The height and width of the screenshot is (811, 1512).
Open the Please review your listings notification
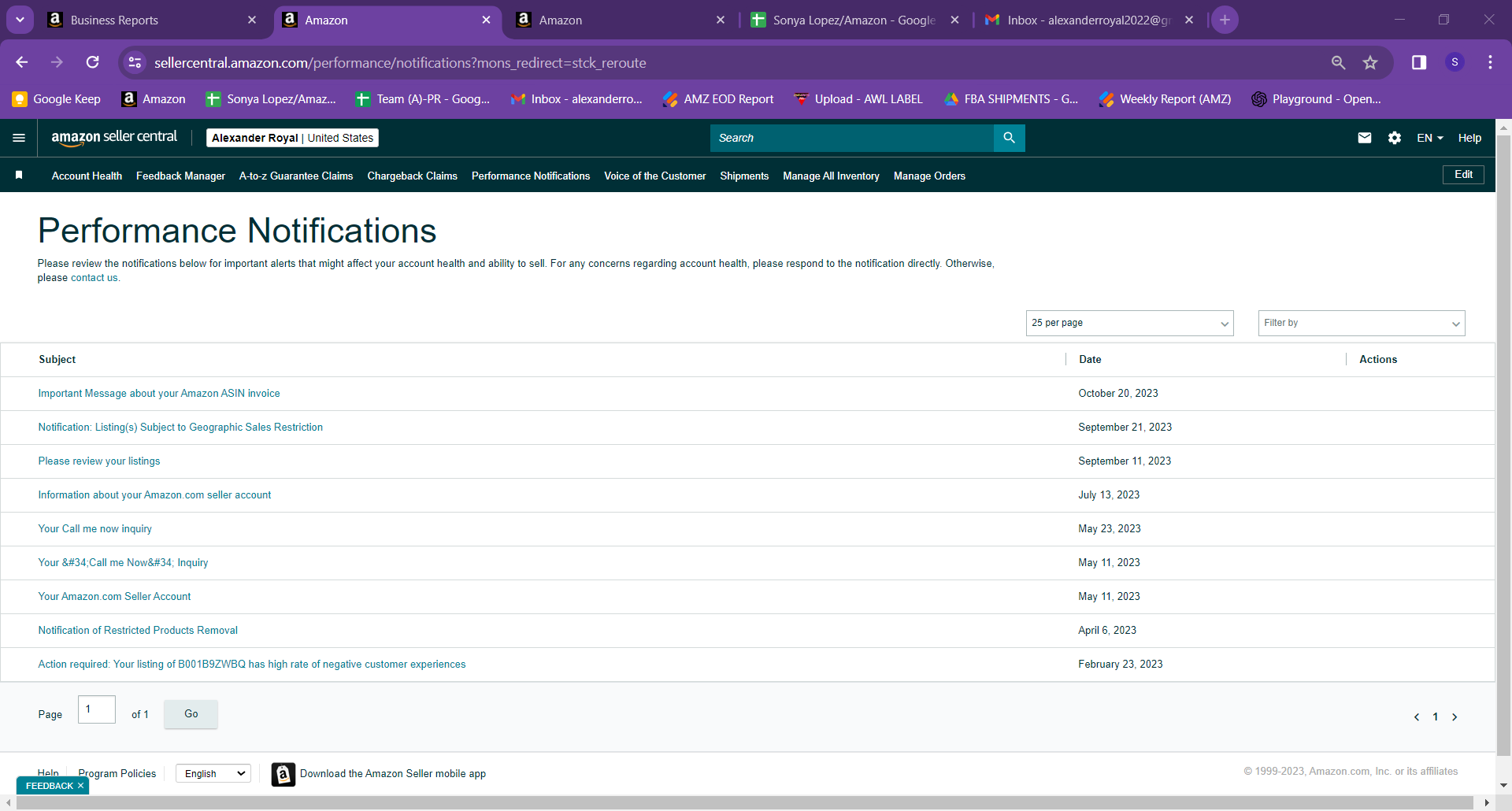(x=99, y=461)
